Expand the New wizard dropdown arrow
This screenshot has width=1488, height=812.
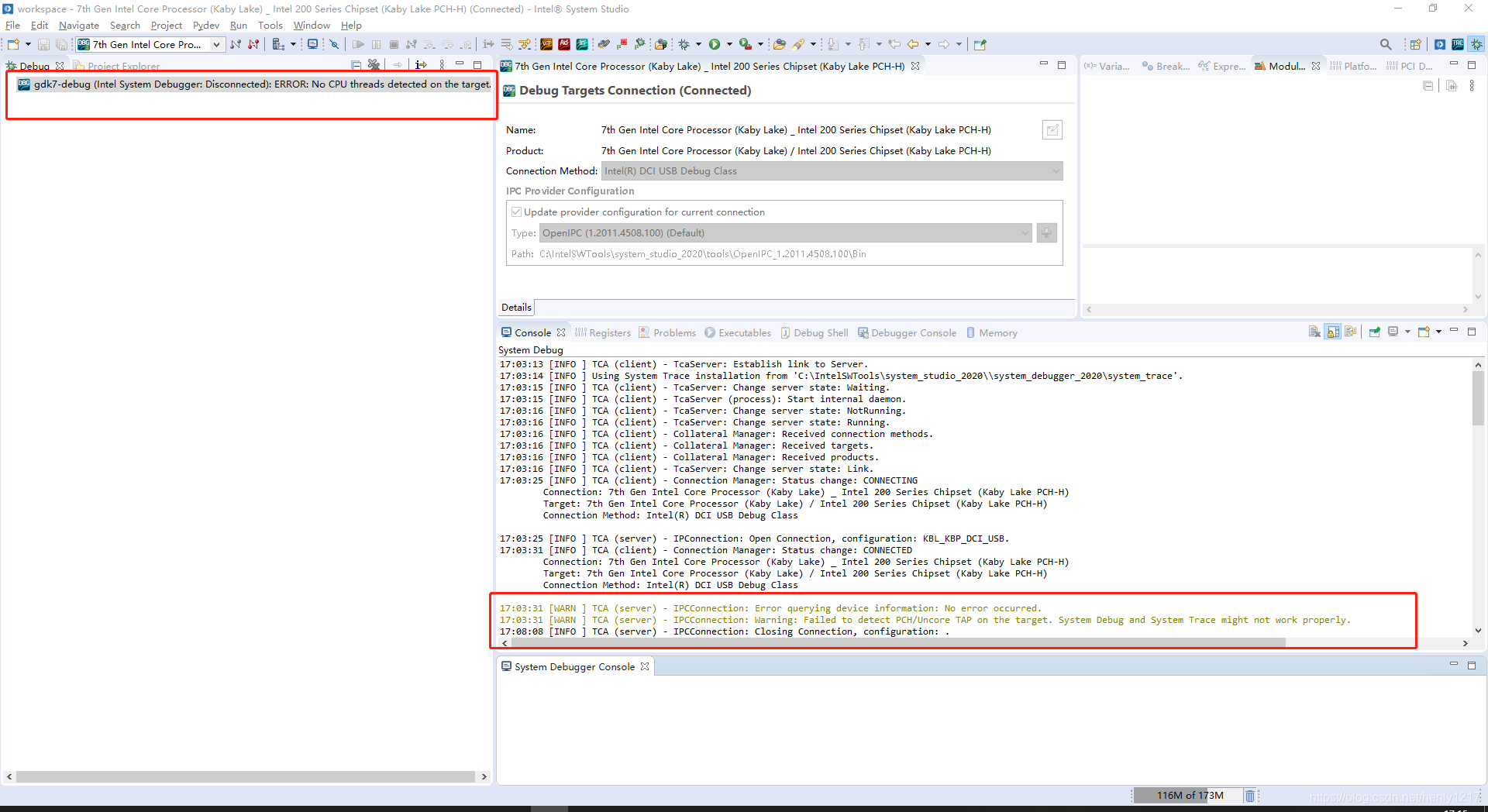click(28, 44)
